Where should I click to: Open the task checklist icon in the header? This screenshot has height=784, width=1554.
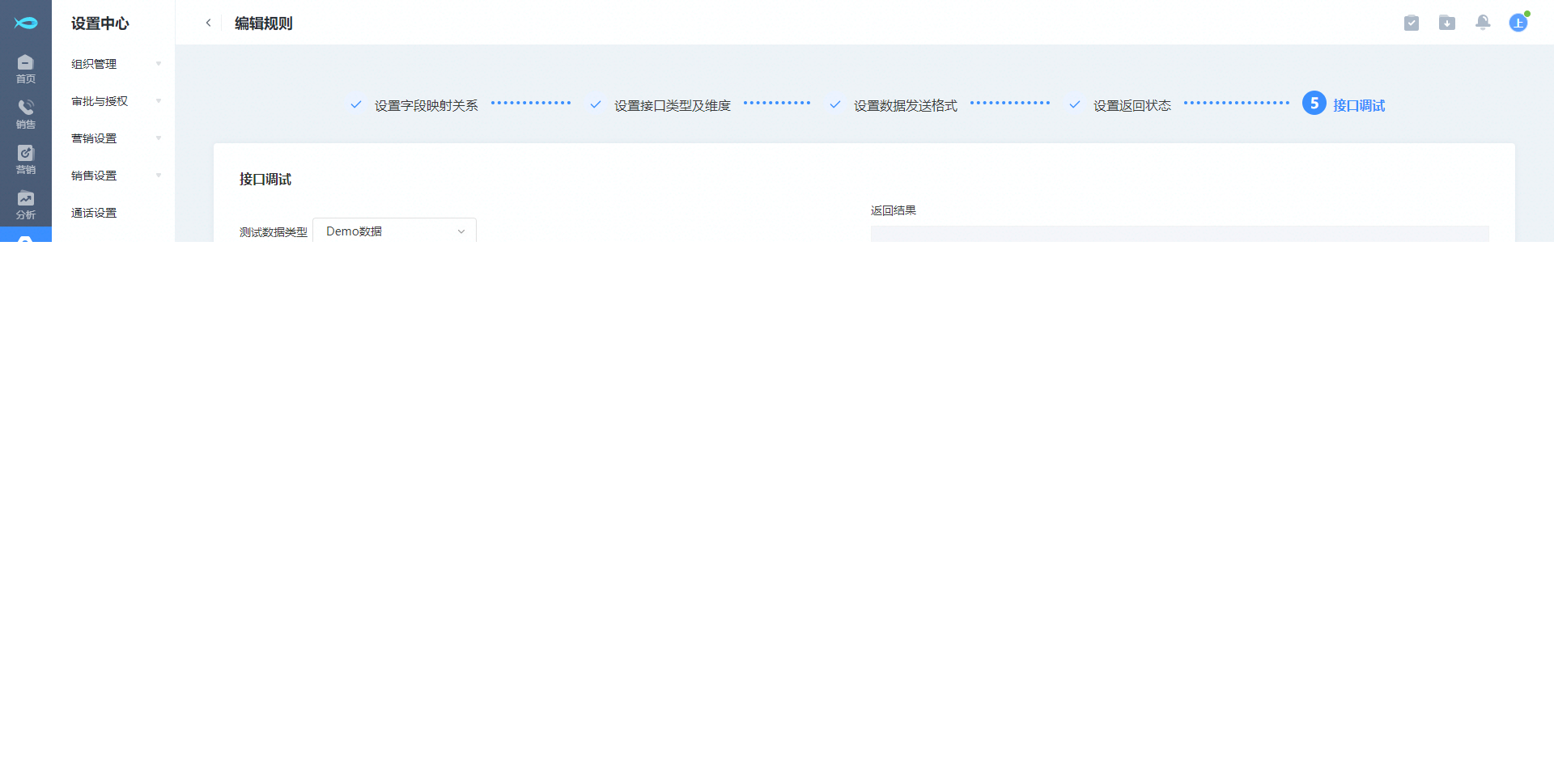tap(1412, 23)
